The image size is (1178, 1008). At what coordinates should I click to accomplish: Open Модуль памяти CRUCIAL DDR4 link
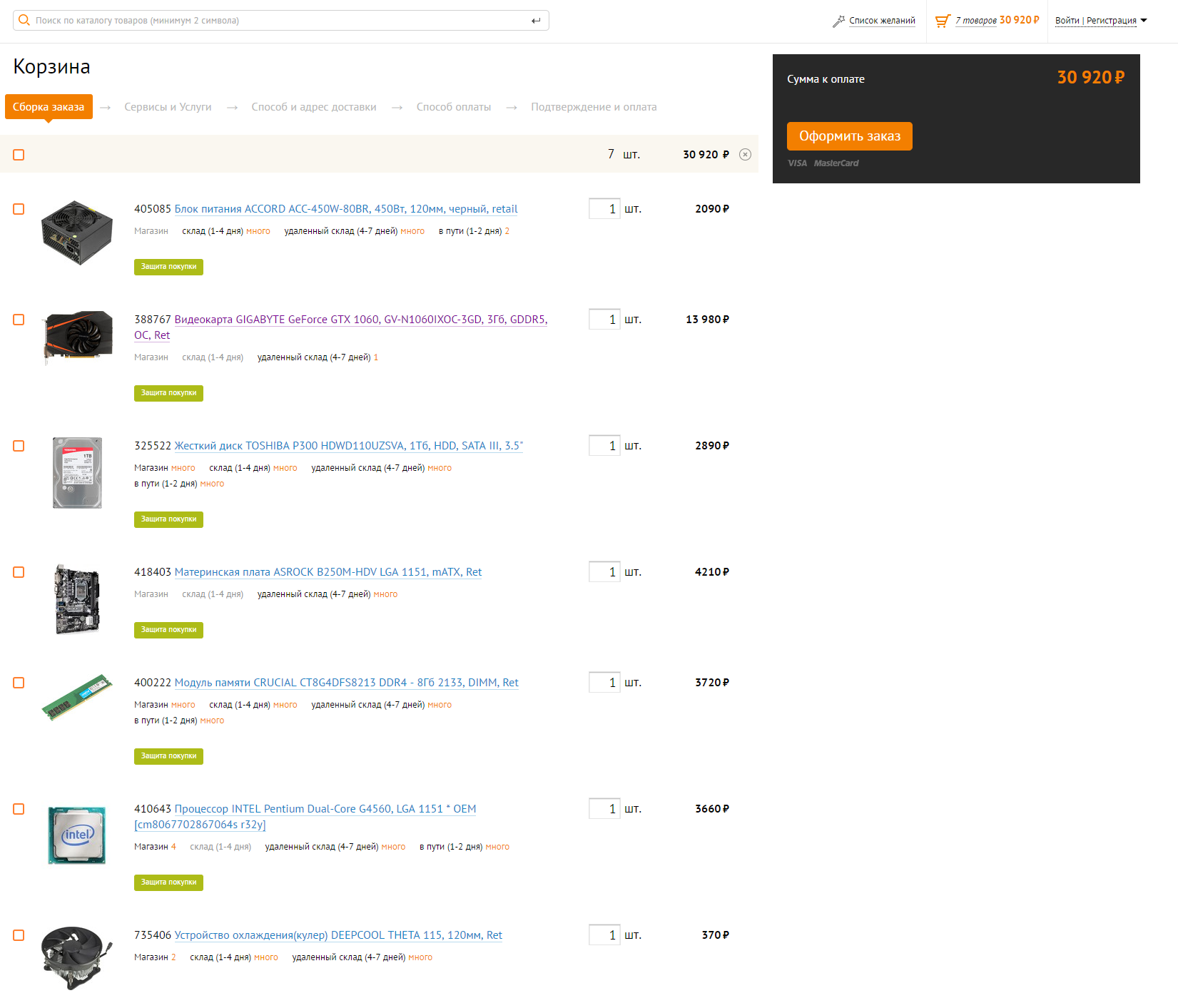[347, 683]
